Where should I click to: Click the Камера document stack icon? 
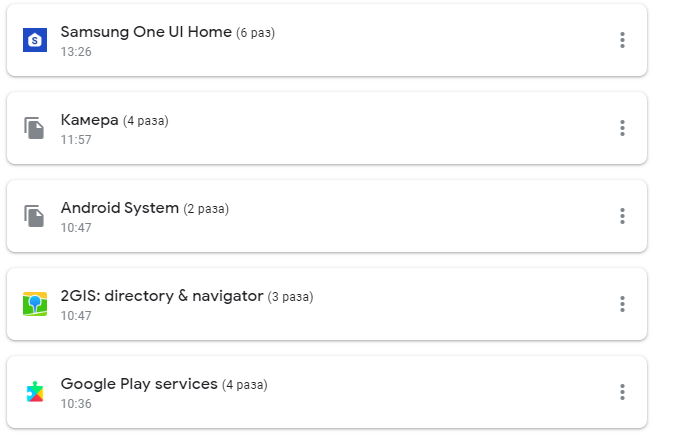[34, 128]
